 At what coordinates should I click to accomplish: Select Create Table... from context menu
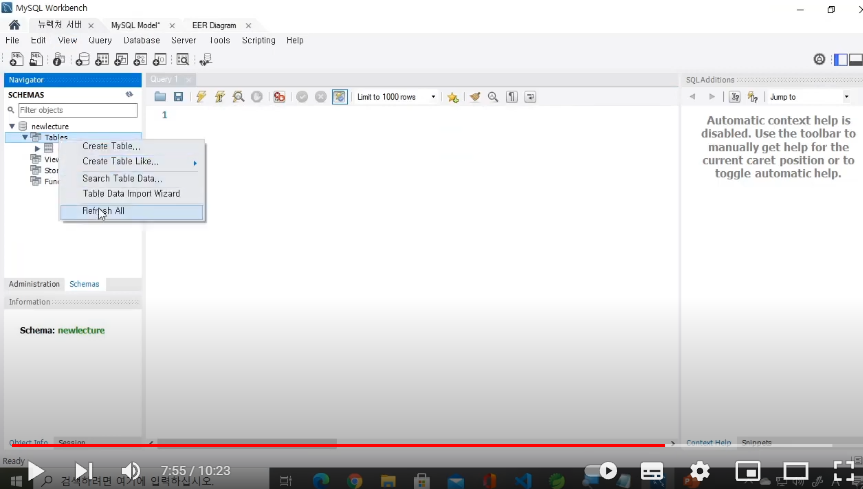pyautogui.click(x=111, y=146)
